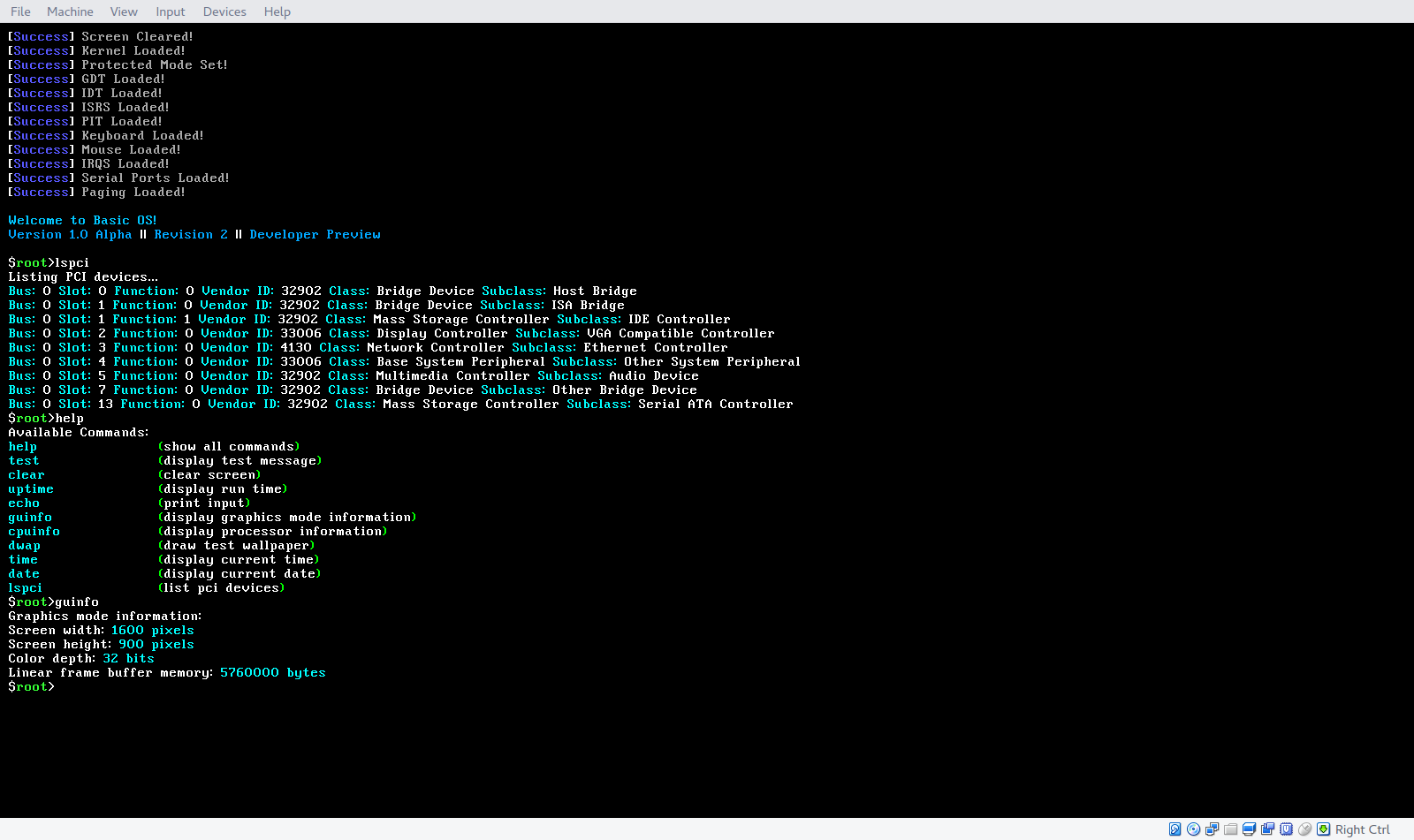The image size is (1414, 840).
Task: Click the 'time' command in list
Action: coord(23,559)
